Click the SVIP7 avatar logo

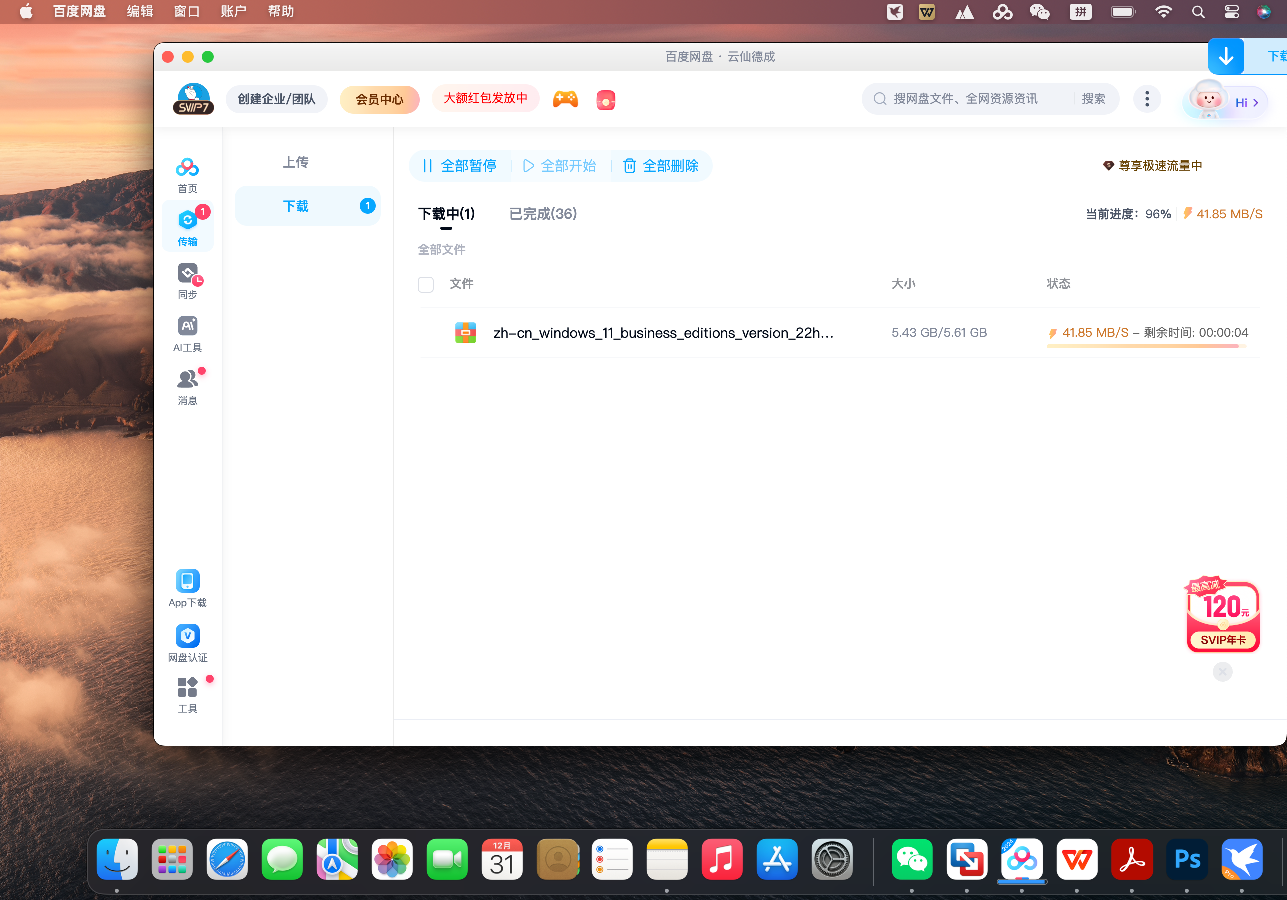coord(193,99)
